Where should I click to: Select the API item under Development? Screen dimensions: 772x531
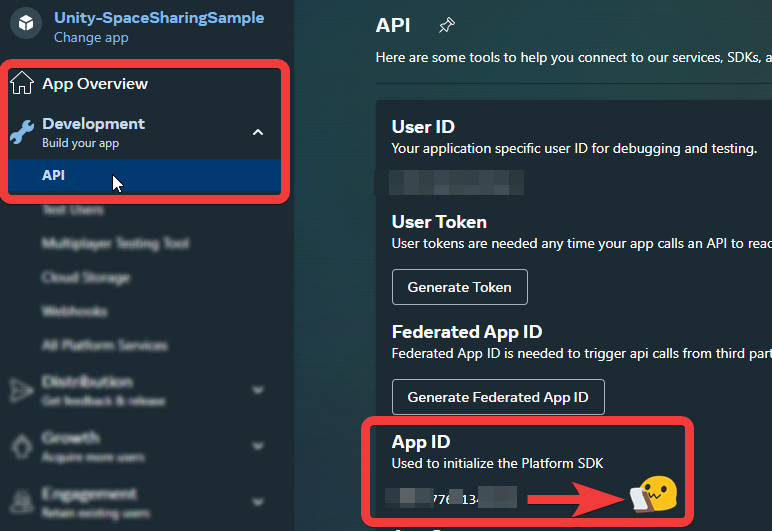[x=144, y=175]
